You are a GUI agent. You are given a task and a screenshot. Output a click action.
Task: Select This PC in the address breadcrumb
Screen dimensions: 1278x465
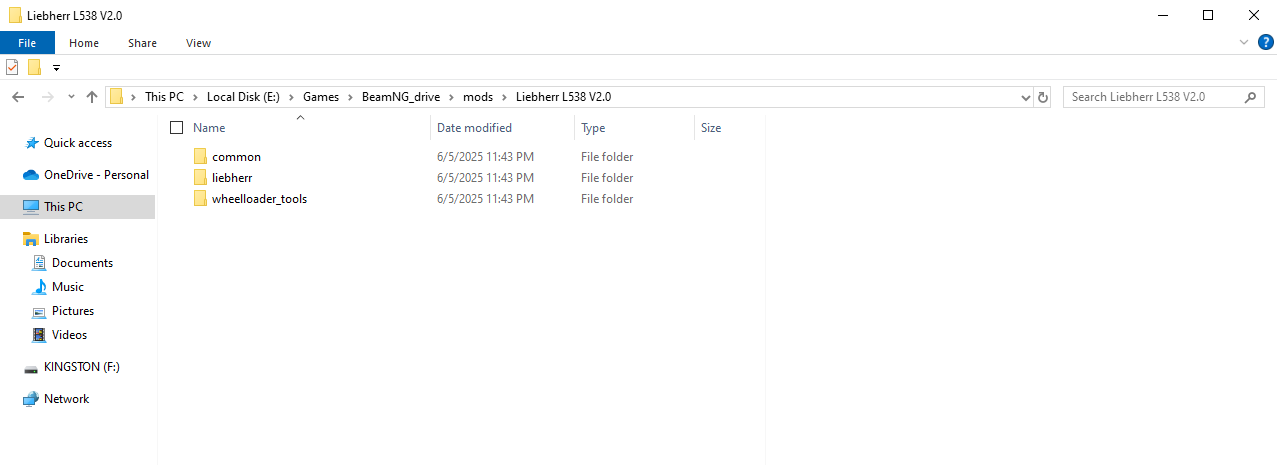(x=164, y=97)
